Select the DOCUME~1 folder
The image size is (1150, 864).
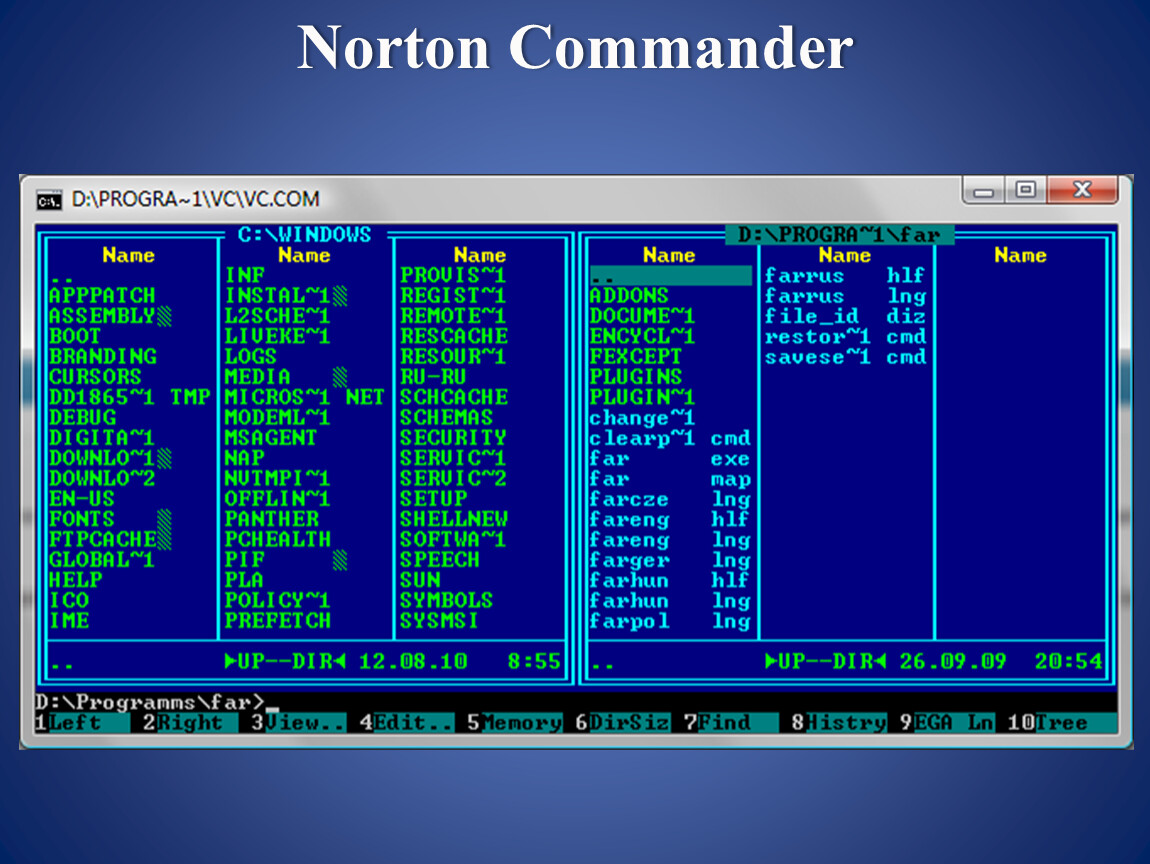[x=642, y=316]
